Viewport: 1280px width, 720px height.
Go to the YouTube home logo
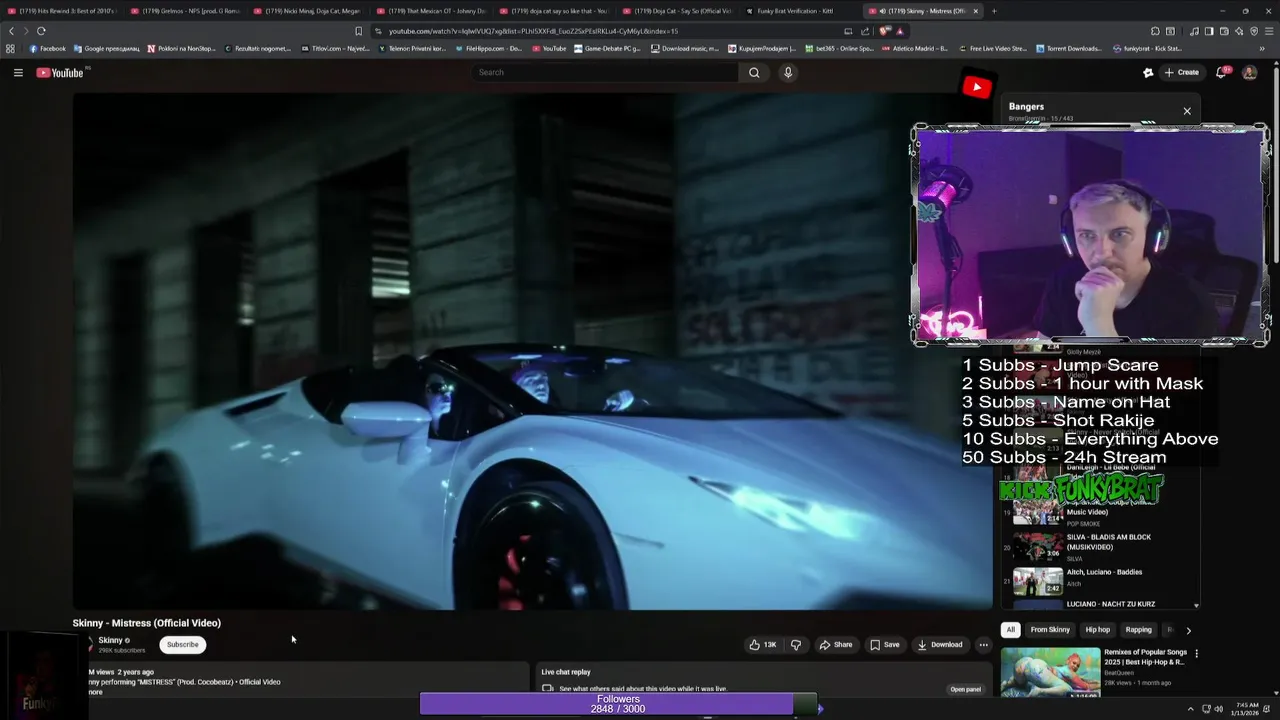coord(60,72)
